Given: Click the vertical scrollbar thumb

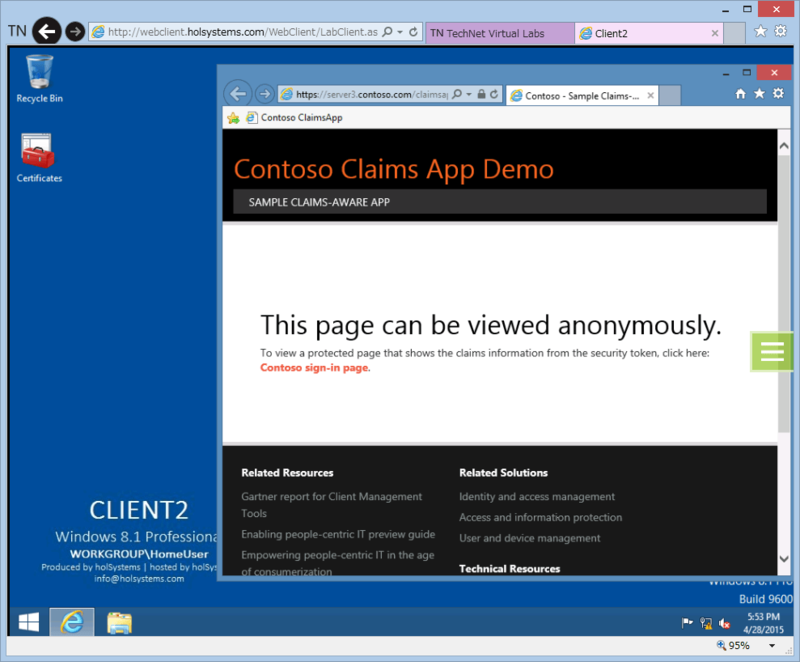Looking at the screenshot, I should (784, 293).
